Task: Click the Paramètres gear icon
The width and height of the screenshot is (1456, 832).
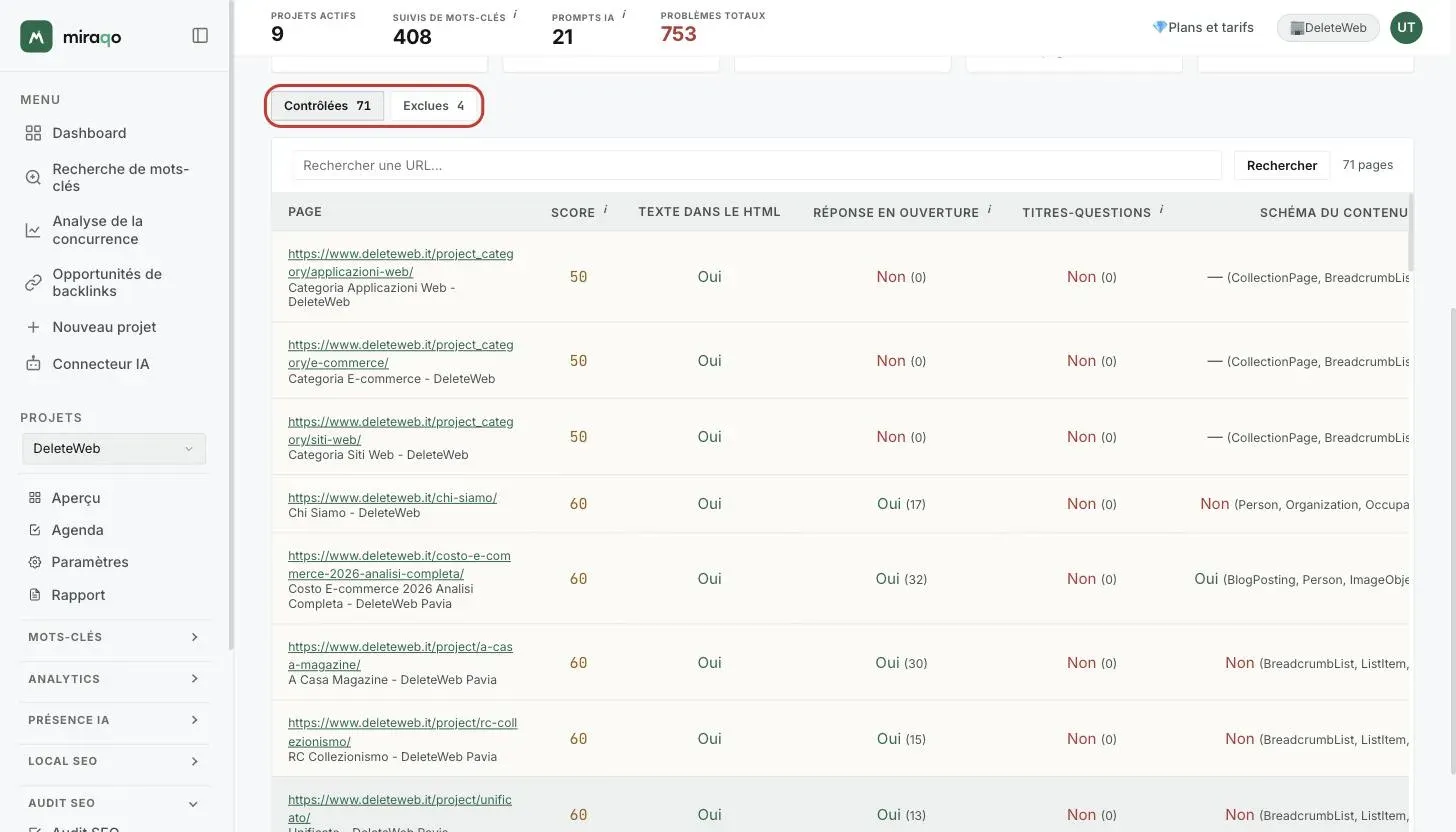Action: point(35,562)
